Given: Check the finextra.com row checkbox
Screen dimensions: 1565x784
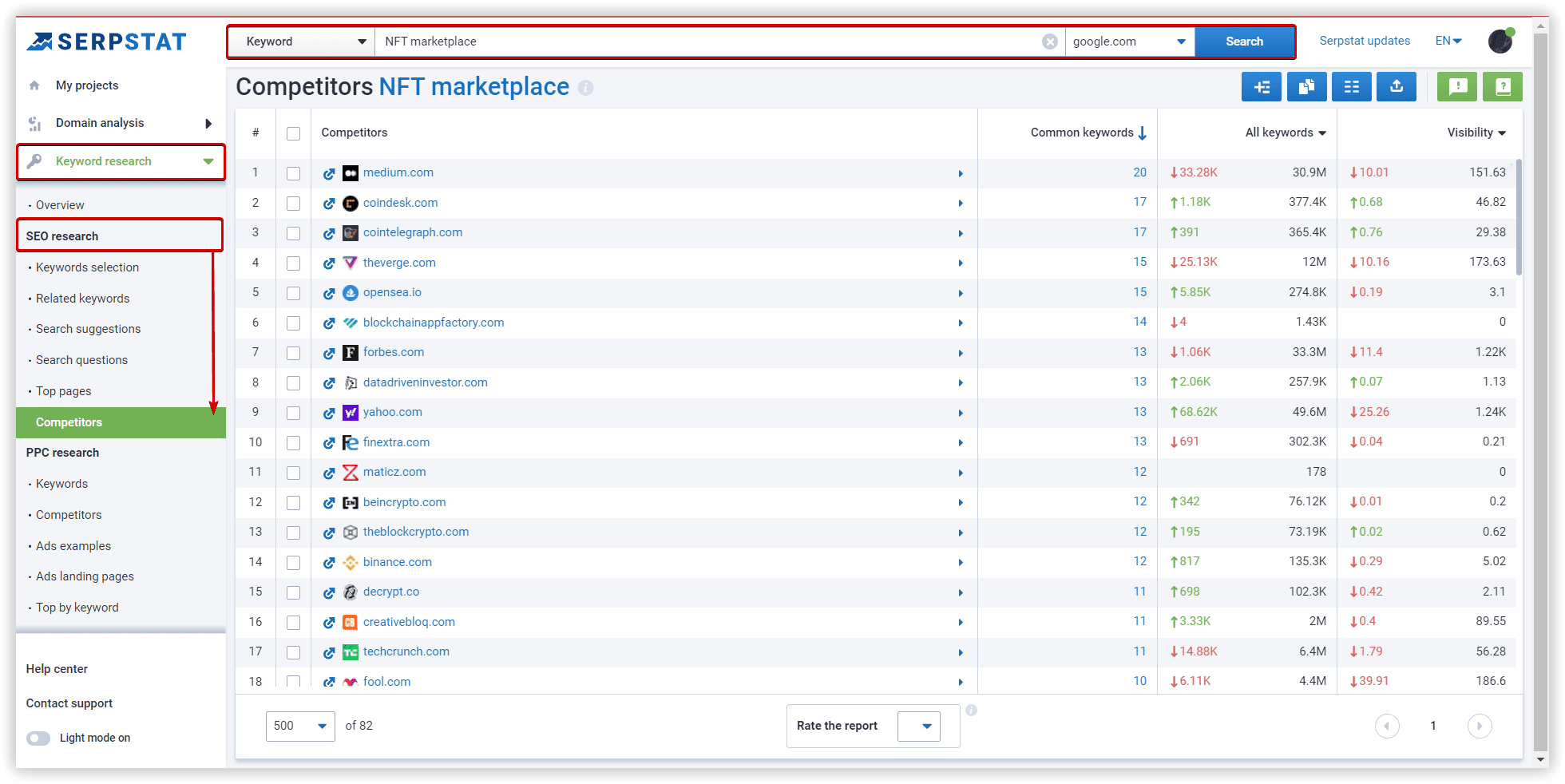Looking at the screenshot, I should (x=294, y=443).
